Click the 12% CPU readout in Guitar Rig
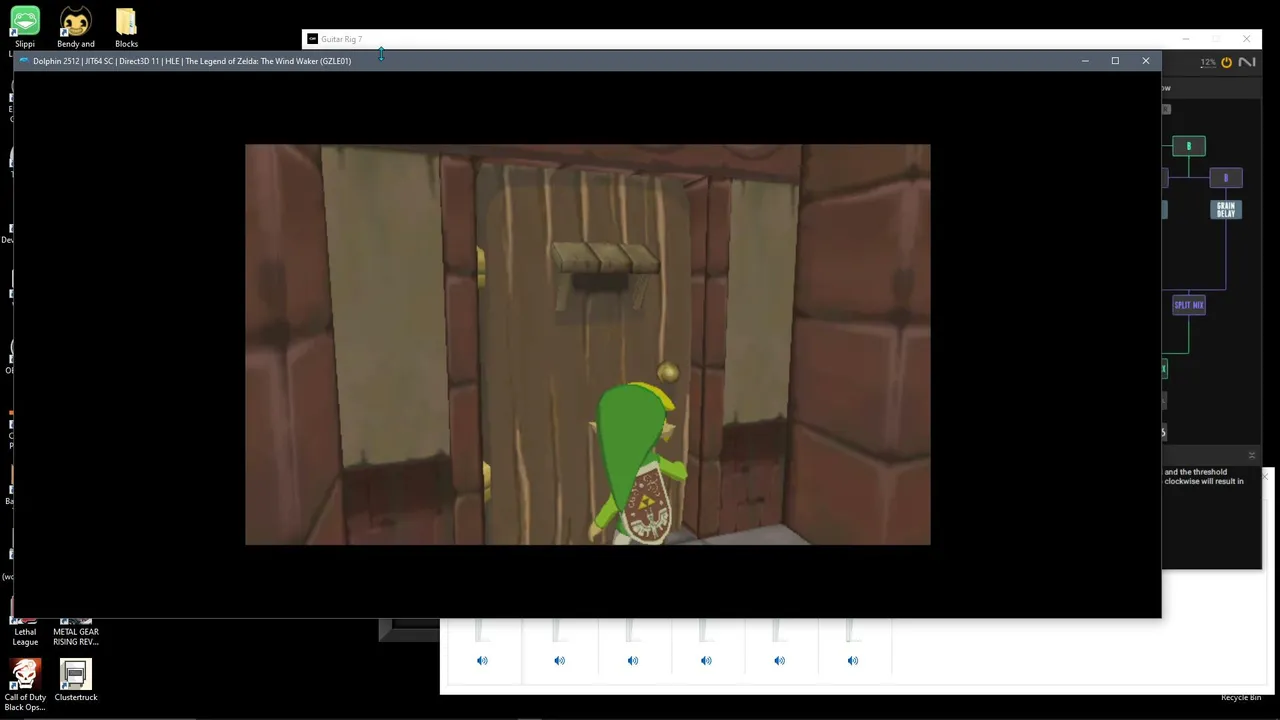 1208,62
